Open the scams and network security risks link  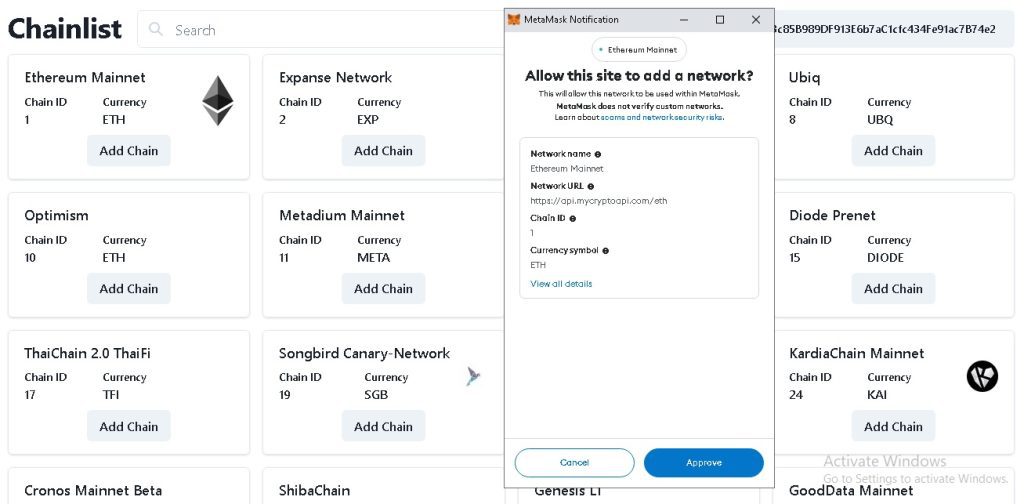click(661, 118)
